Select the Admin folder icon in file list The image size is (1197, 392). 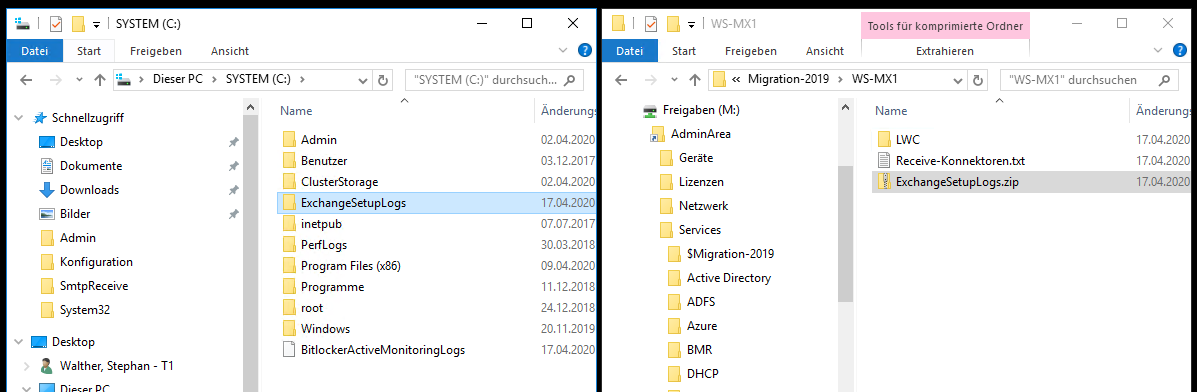[x=289, y=140]
